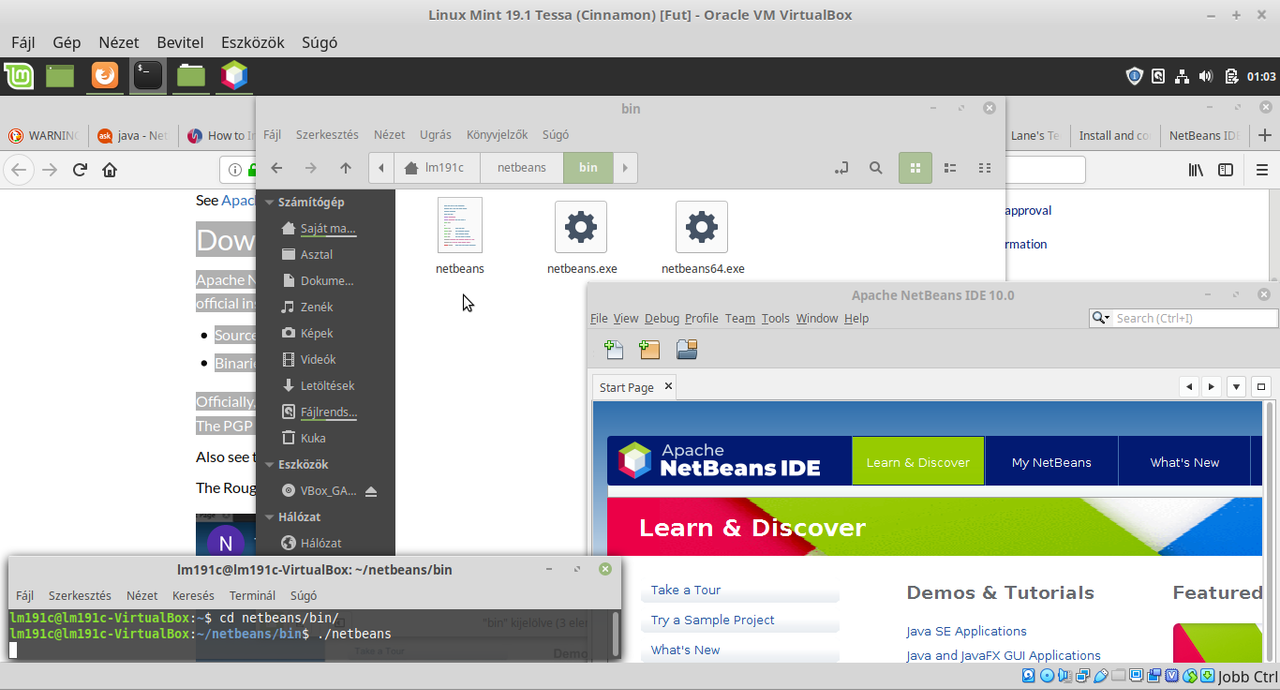Image resolution: width=1280 pixels, height=690 pixels.
Task: Click the NetBeans New Project icon
Action: [650, 349]
